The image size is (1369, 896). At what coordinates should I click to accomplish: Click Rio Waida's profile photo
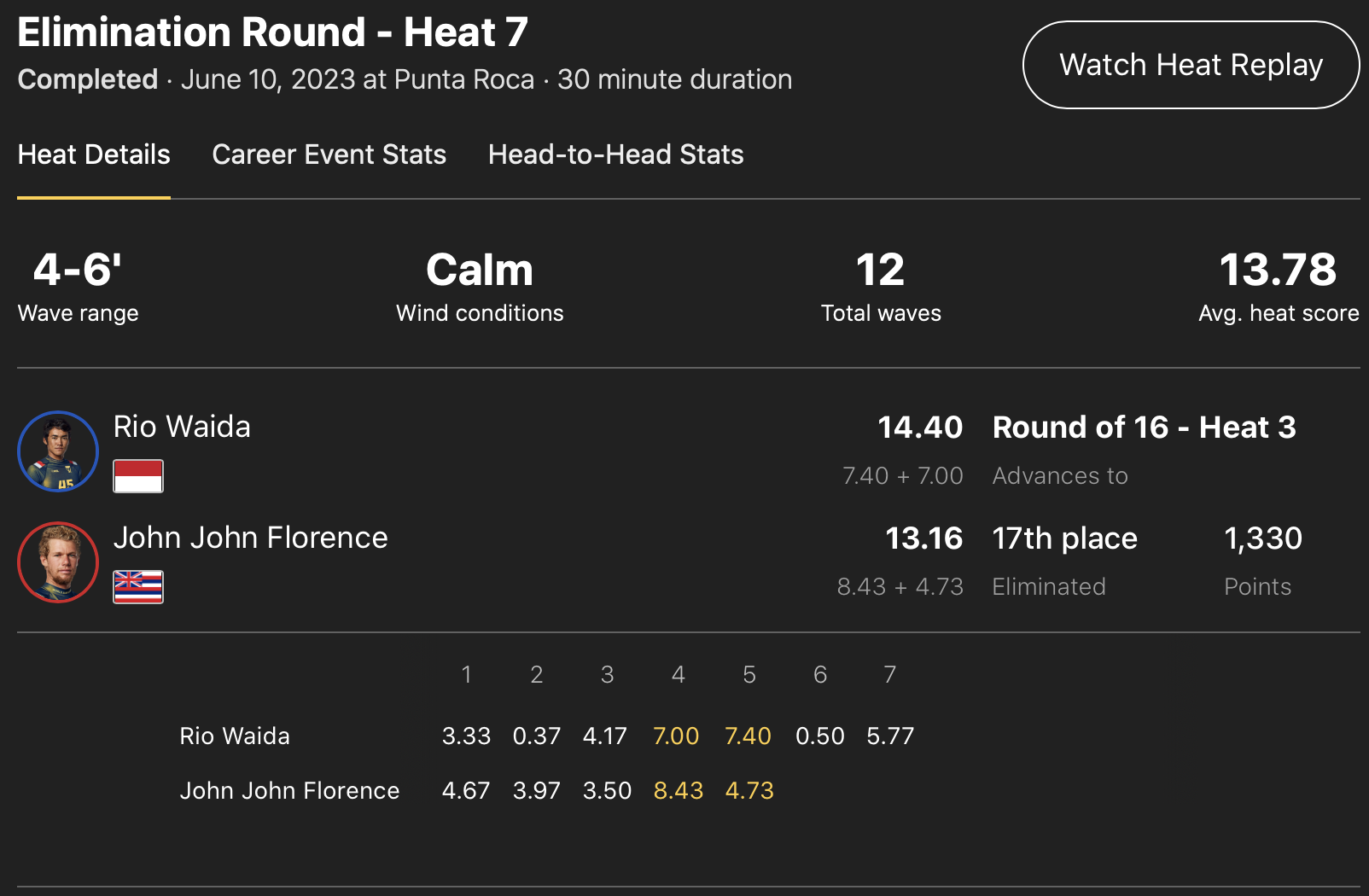[58, 451]
